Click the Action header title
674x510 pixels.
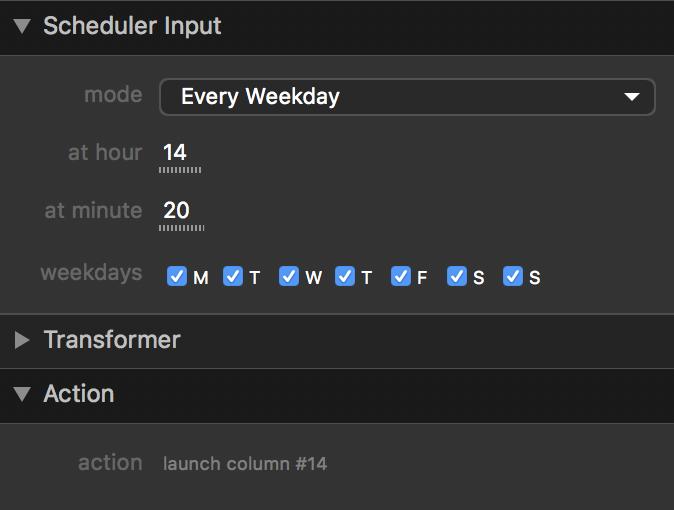79,394
